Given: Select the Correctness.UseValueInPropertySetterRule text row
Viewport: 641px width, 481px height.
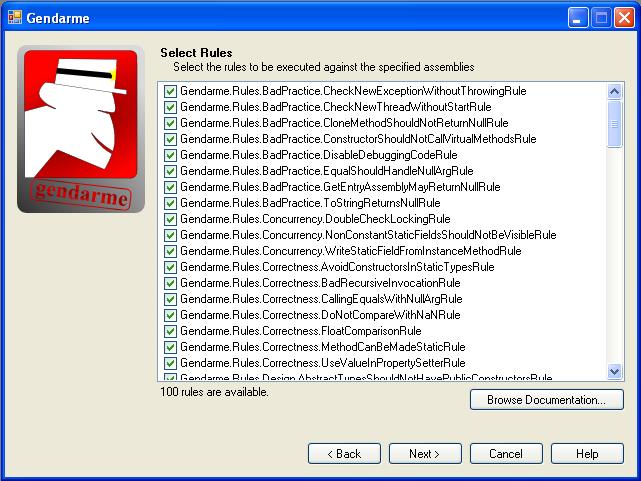Looking at the screenshot, I should pyautogui.click(x=323, y=363).
